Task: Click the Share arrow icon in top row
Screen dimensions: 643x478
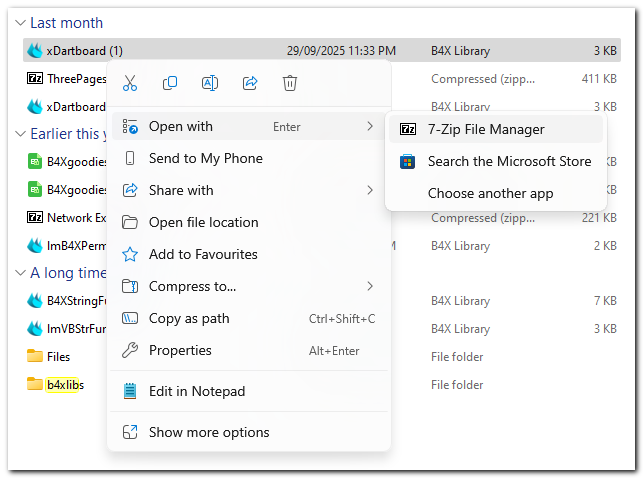Action: pyautogui.click(x=250, y=83)
